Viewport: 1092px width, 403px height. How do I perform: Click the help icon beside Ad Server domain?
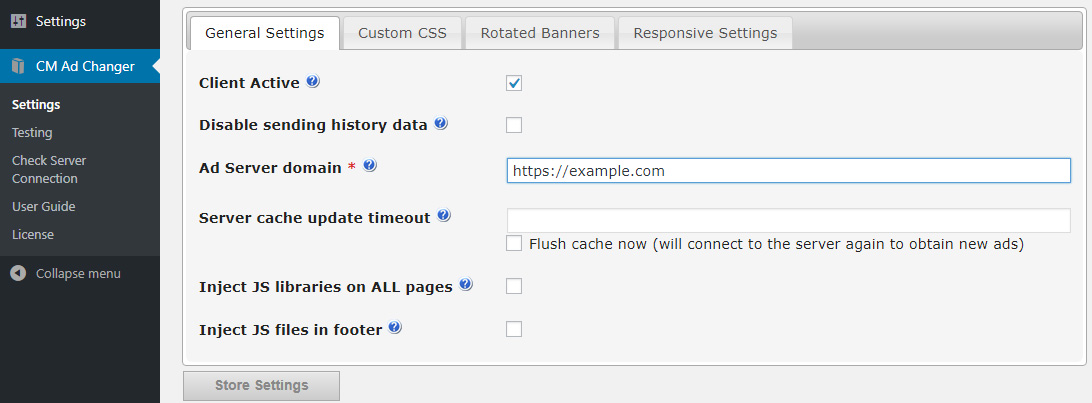(x=370, y=166)
